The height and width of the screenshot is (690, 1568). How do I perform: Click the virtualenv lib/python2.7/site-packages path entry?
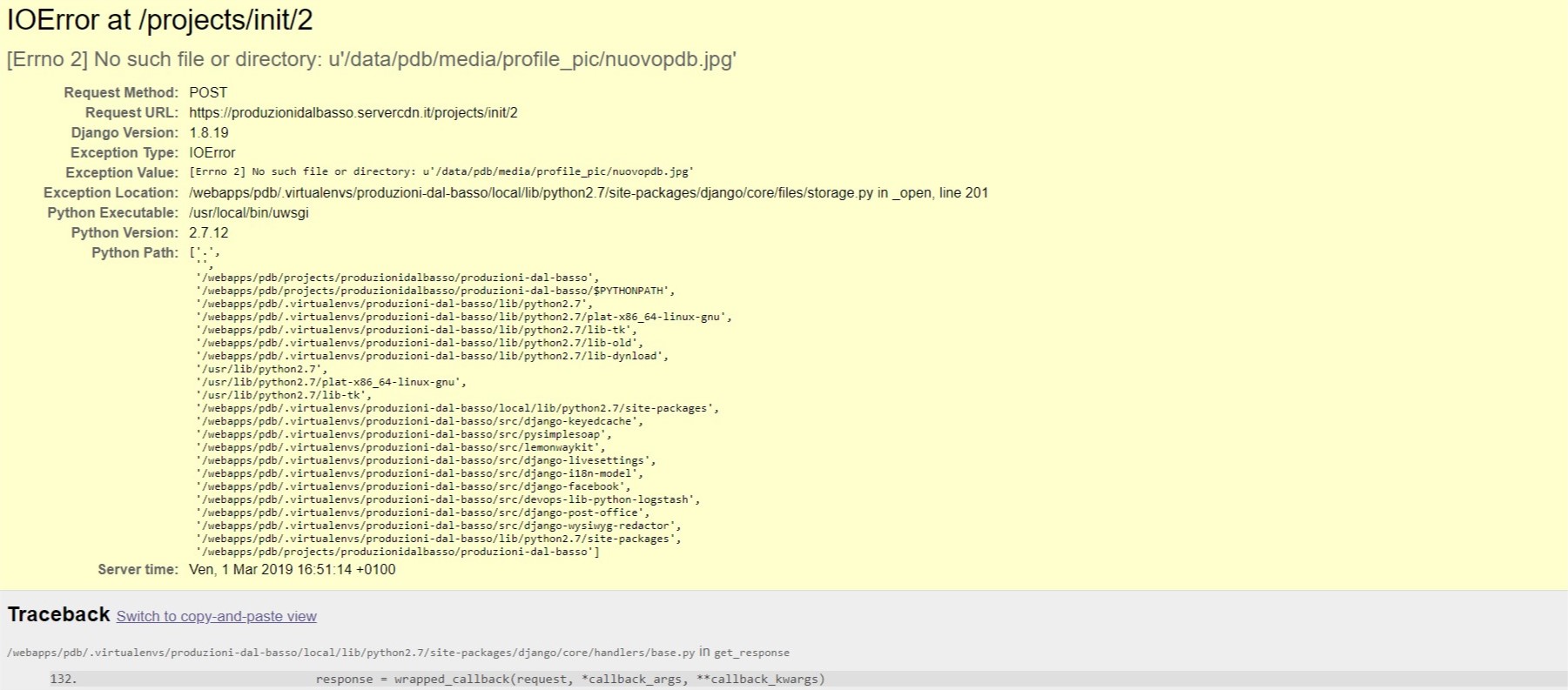click(439, 539)
